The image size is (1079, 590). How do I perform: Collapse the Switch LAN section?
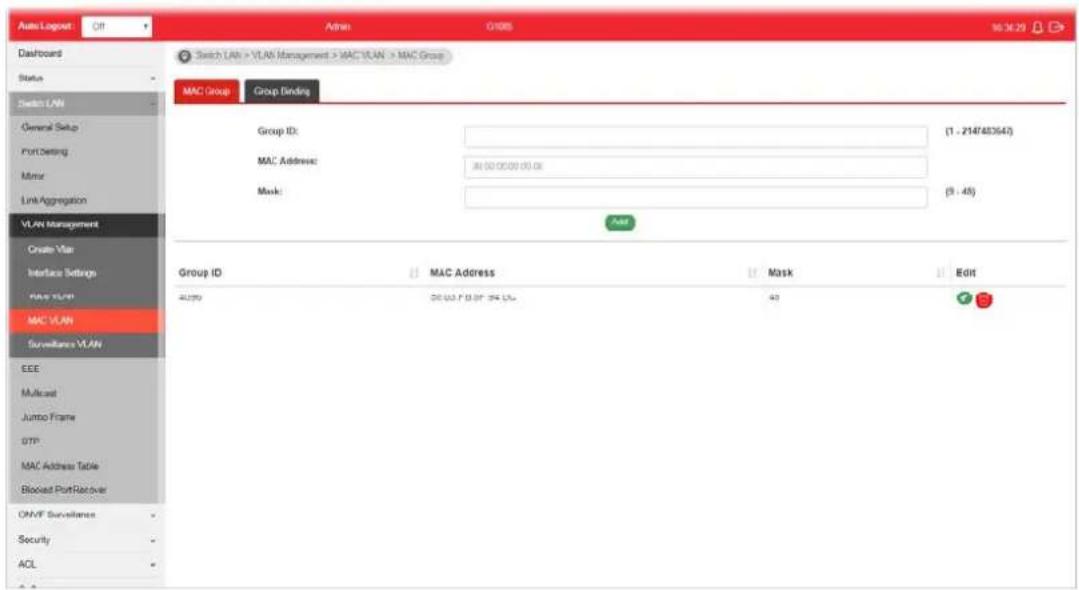(x=86, y=103)
